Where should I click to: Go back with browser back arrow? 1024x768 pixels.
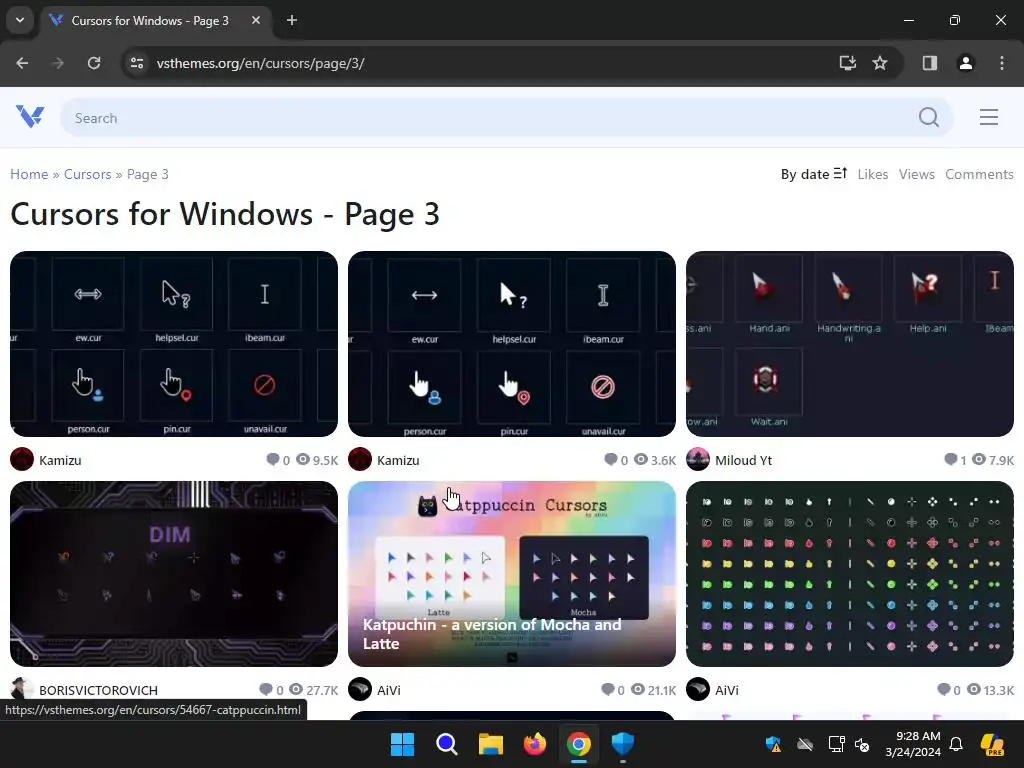click(x=22, y=63)
